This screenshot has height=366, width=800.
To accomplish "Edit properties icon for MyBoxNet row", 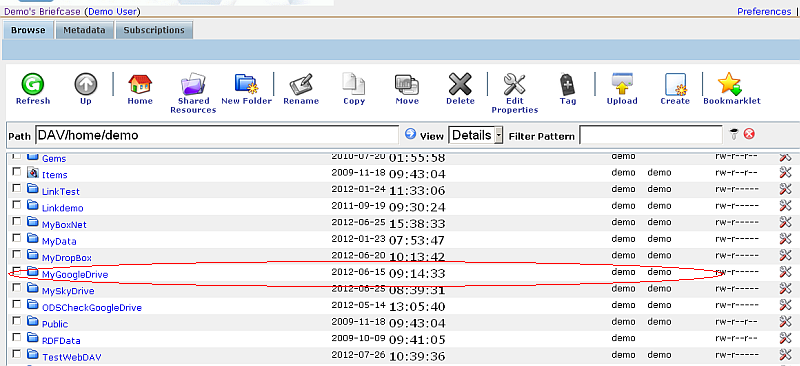I will (785, 222).
